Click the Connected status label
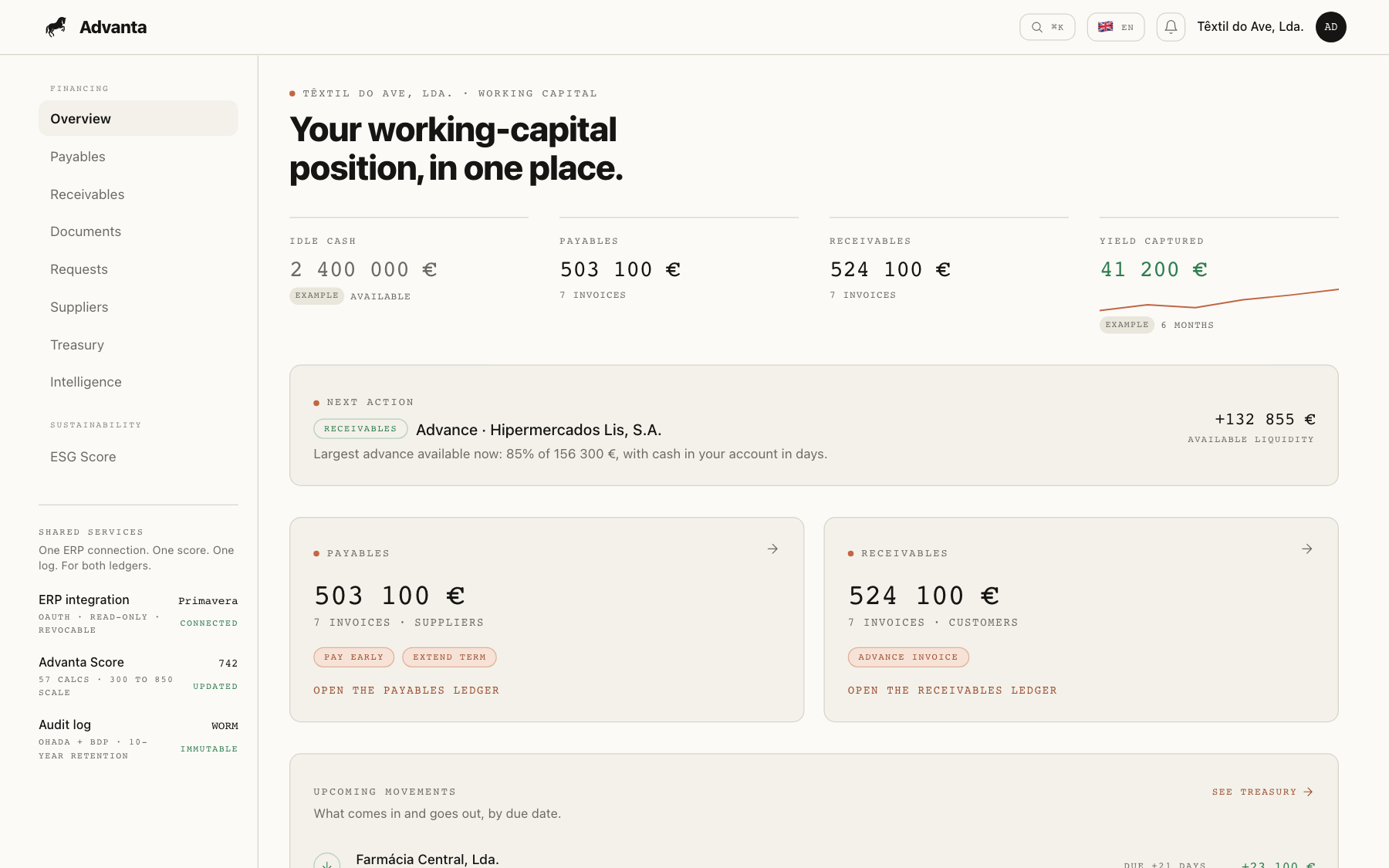Image resolution: width=1389 pixels, height=868 pixels. (208, 623)
